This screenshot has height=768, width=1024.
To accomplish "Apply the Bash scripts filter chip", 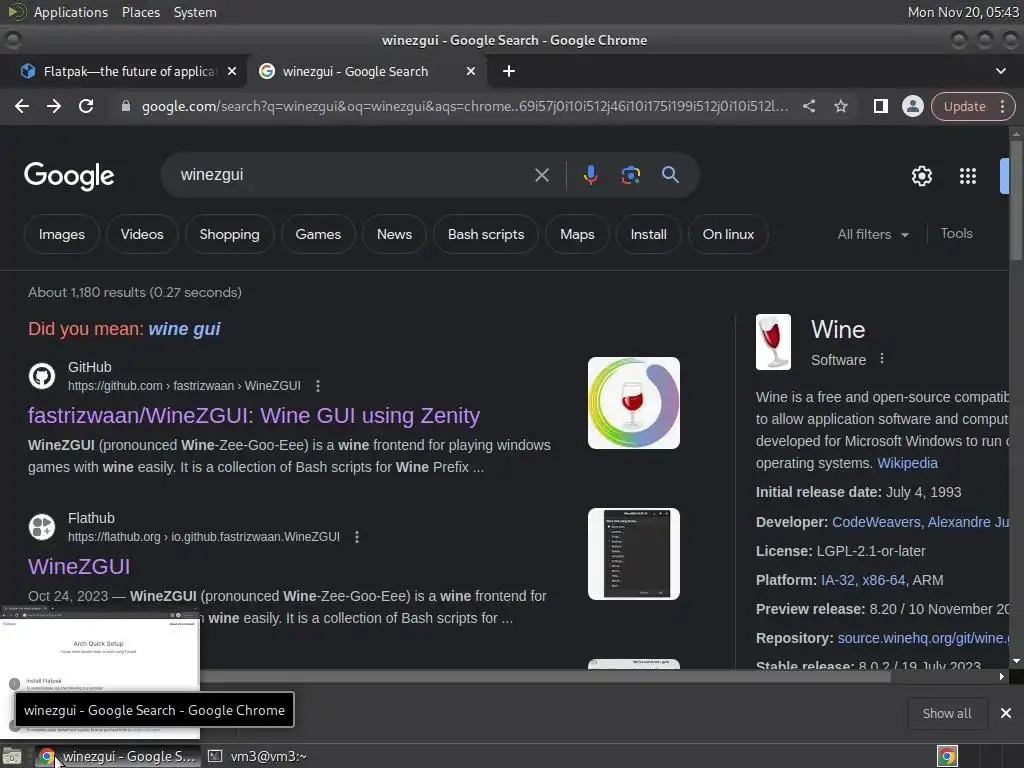I will [x=486, y=234].
